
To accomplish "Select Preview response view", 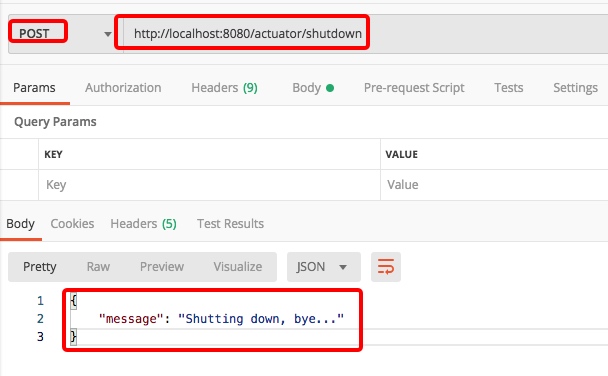I will (x=162, y=267).
